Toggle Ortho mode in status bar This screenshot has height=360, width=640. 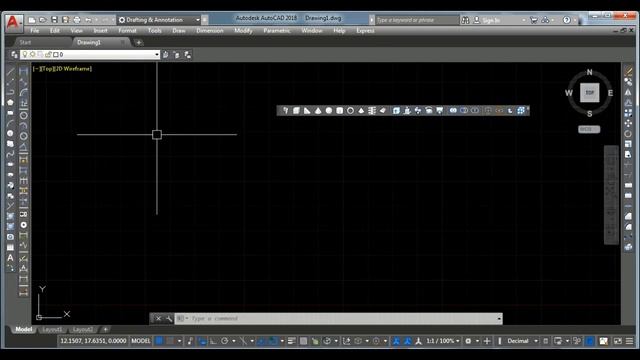pos(213,341)
